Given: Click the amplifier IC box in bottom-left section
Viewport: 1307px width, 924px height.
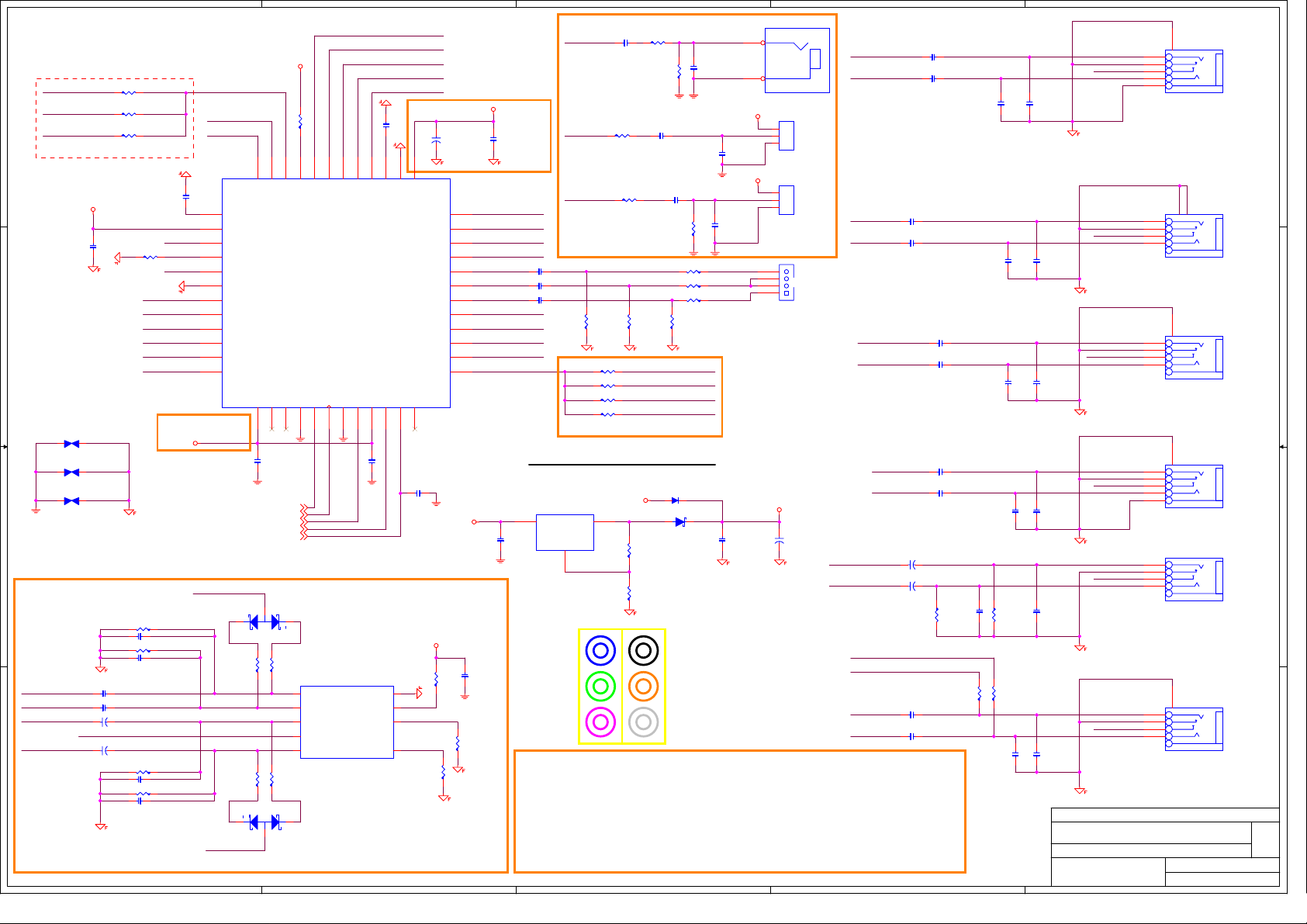Looking at the screenshot, I should click(347, 722).
